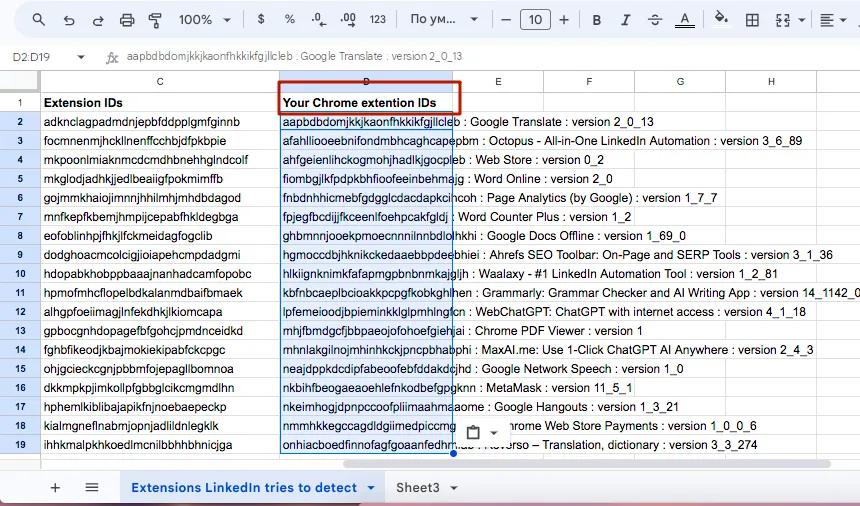Open the font family dropdown
This screenshot has width=860, height=506.
pos(444,20)
